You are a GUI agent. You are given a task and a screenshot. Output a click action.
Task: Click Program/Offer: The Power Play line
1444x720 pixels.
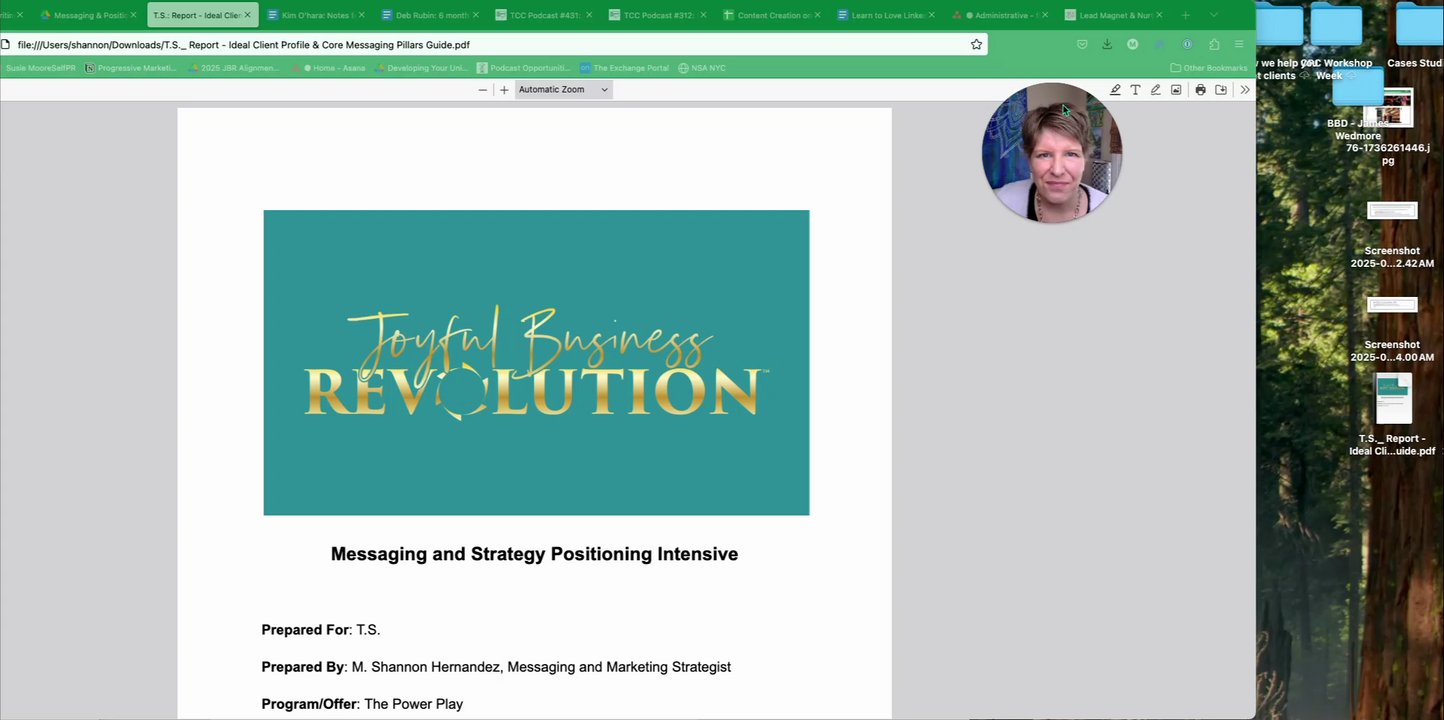pos(362,704)
